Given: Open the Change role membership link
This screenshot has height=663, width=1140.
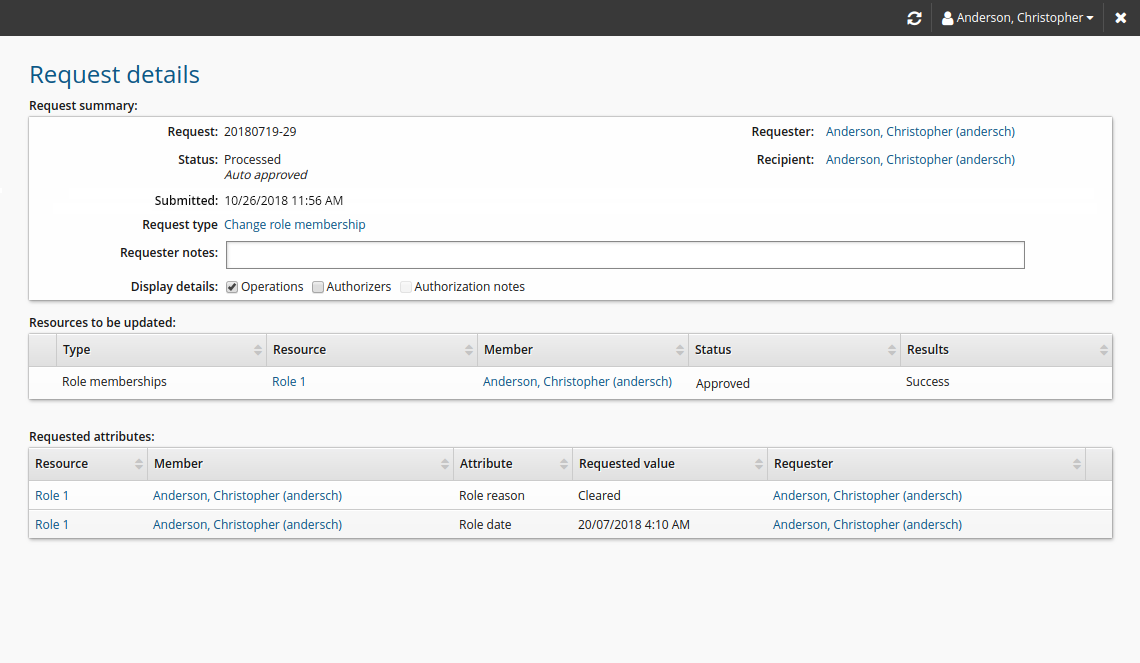Looking at the screenshot, I should pyautogui.click(x=295, y=225).
